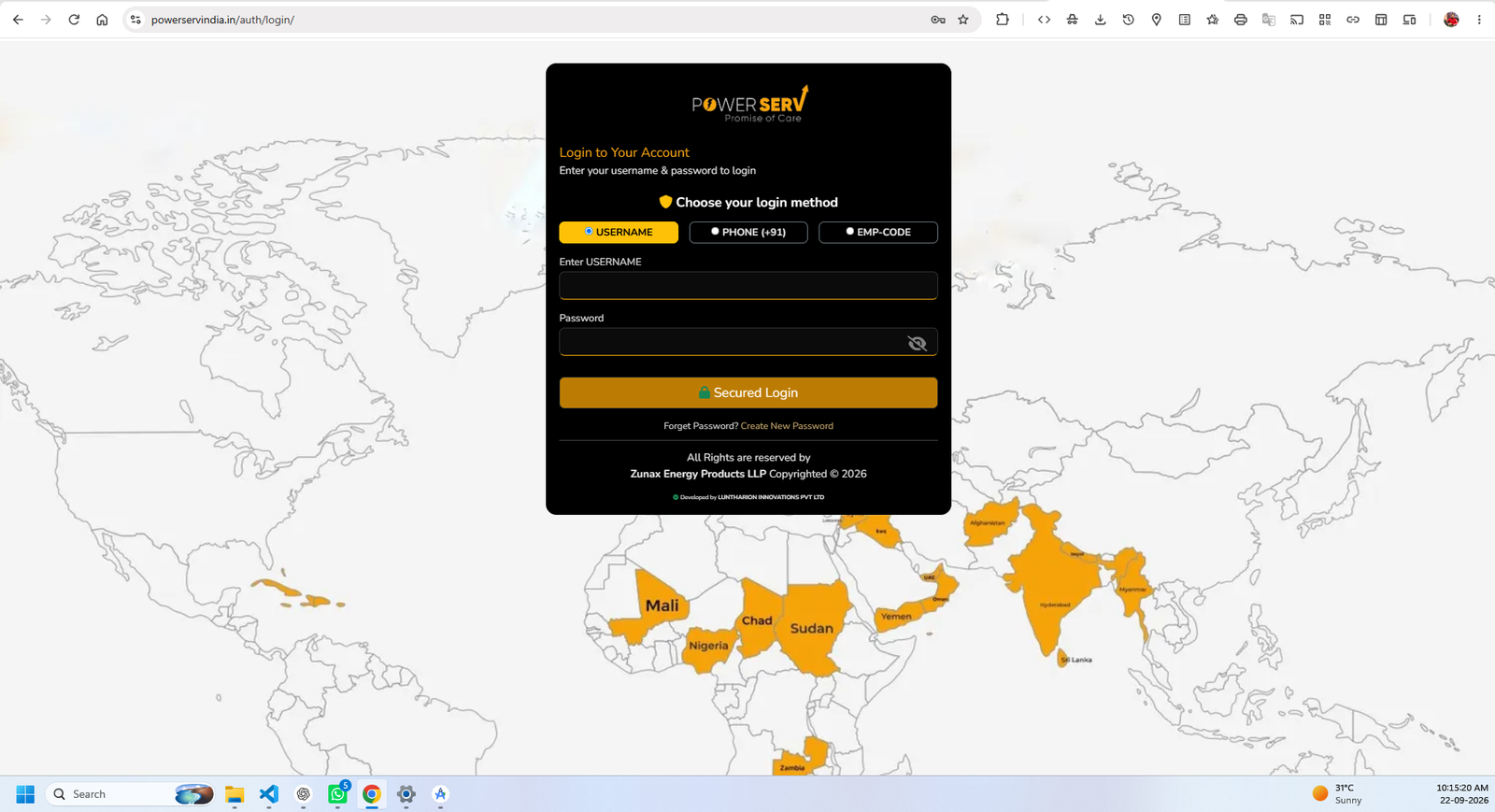The height and width of the screenshot is (812, 1495).
Task: Open the history clock icon
Action: click(x=1128, y=20)
